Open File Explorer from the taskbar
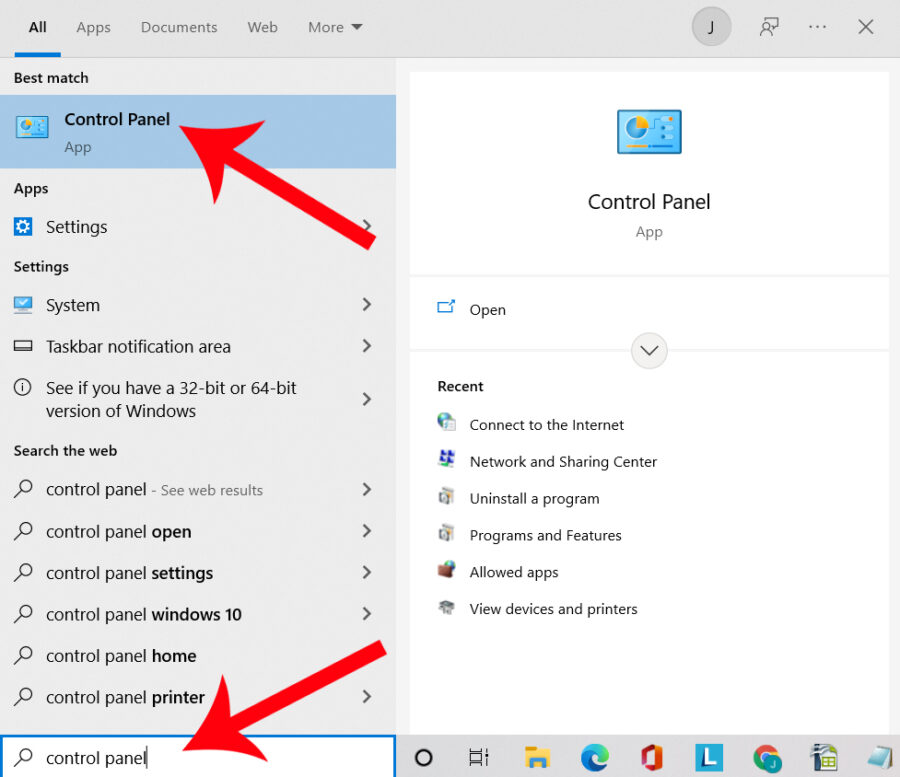 [x=537, y=757]
